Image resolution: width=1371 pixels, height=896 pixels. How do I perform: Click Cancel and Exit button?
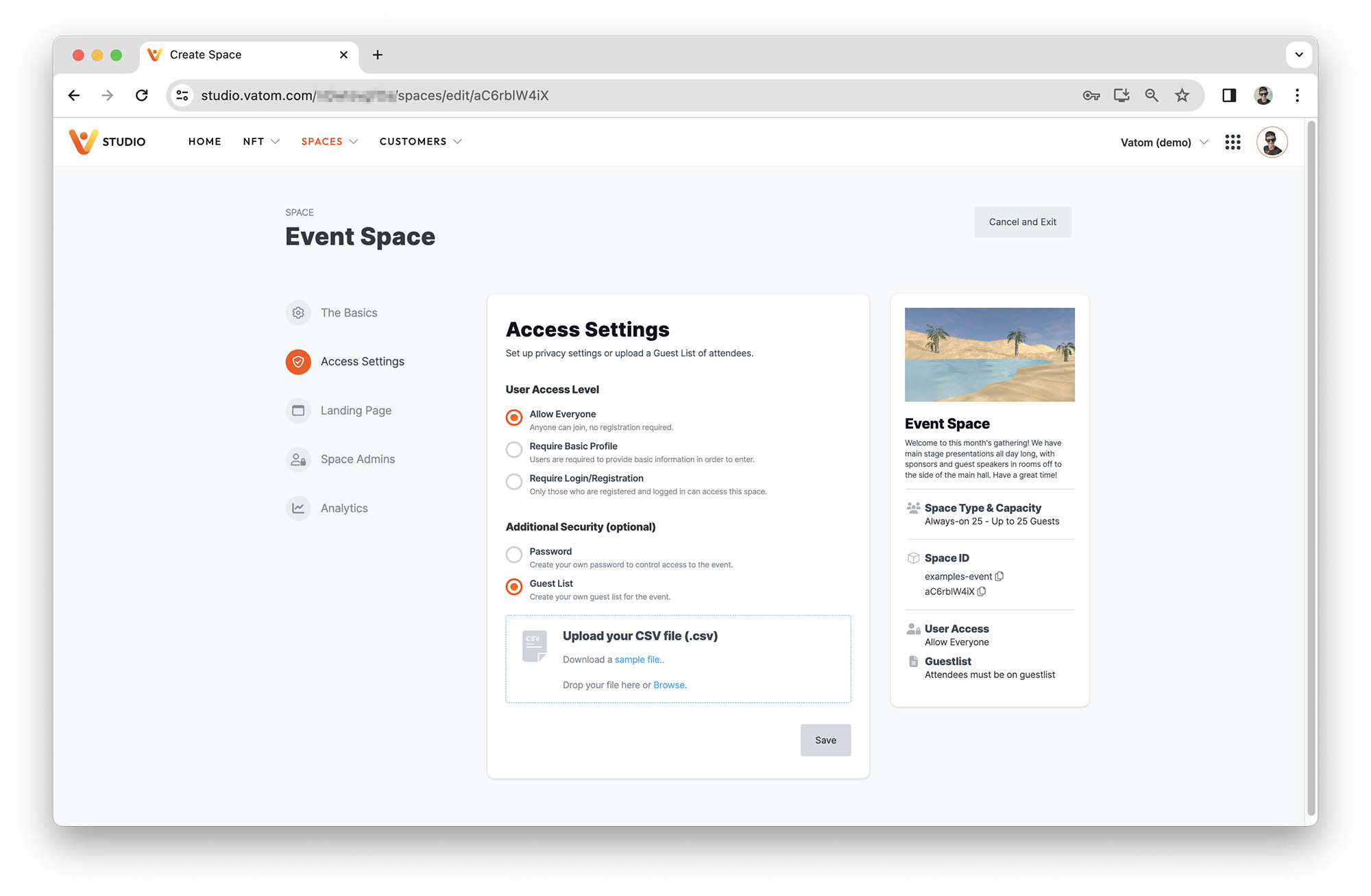pos(1022,222)
